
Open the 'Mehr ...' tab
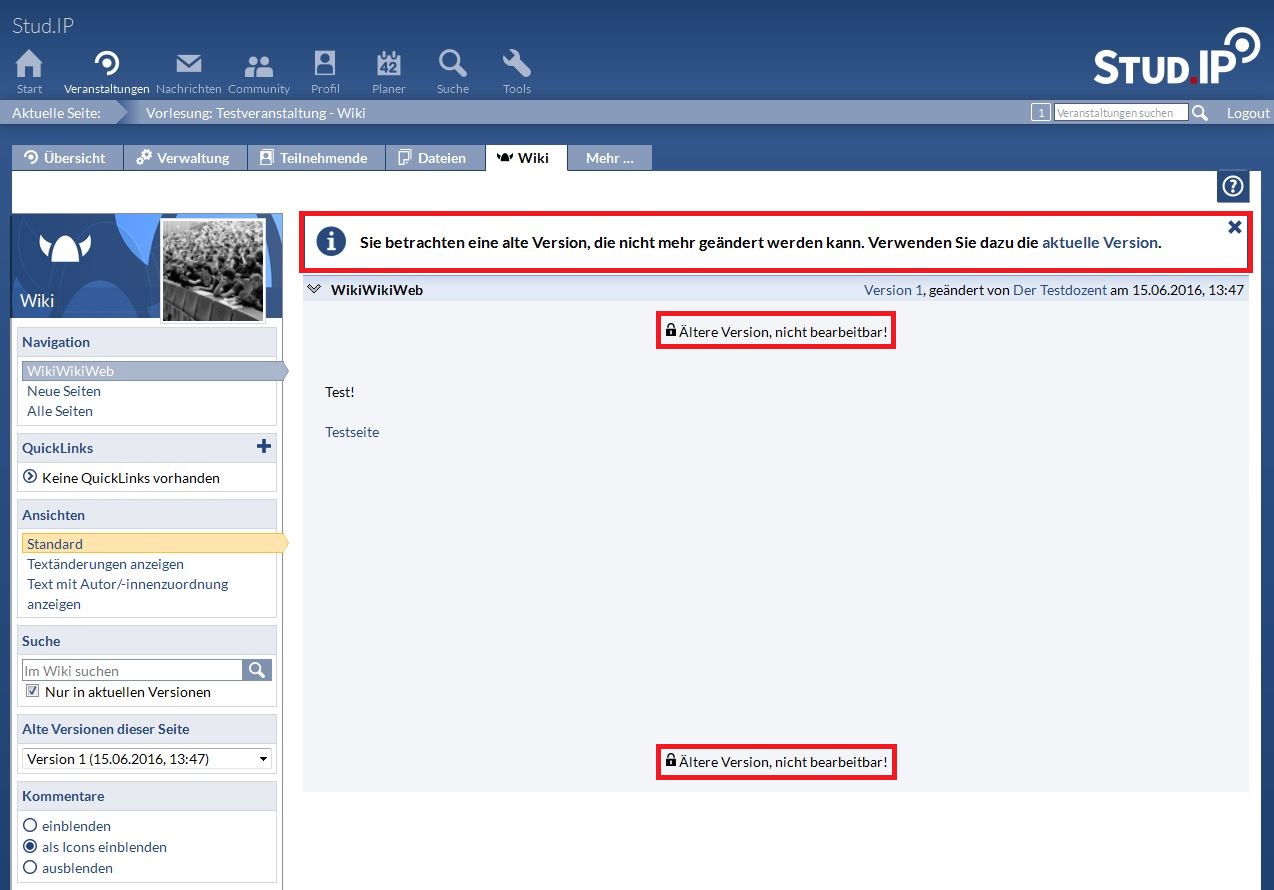pyautogui.click(x=609, y=158)
